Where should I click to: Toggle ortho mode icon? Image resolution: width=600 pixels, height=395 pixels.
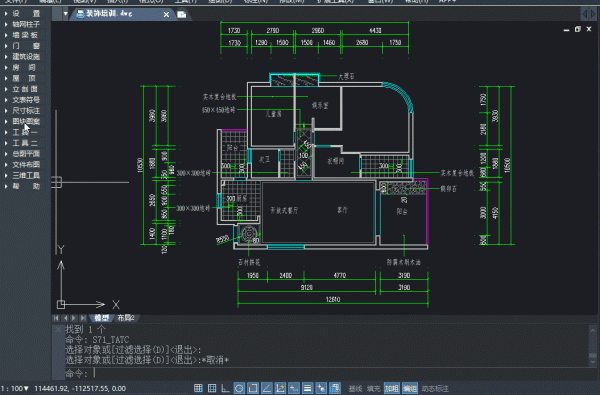(x=225, y=388)
